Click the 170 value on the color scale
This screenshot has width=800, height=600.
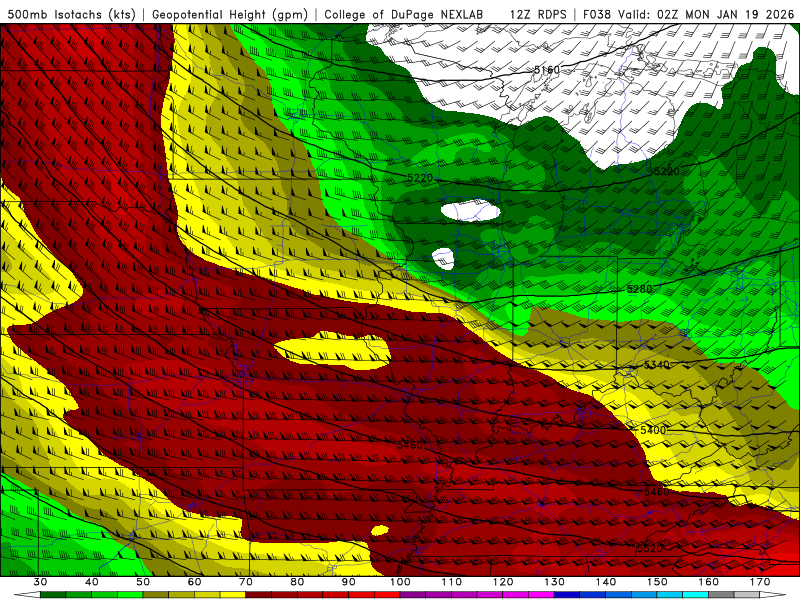point(760,582)
